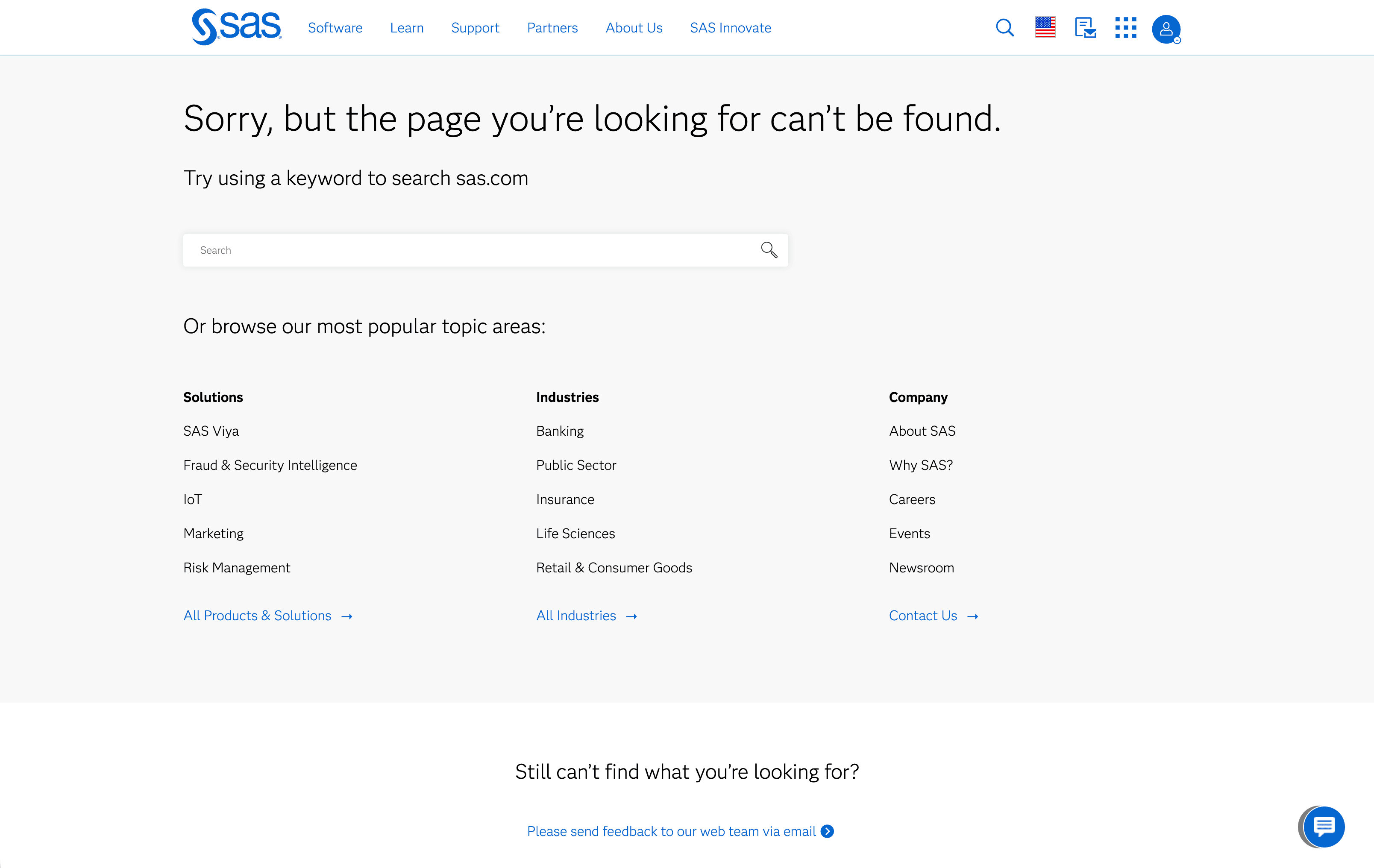Click the Industries column heading

[x=567, y=397]
